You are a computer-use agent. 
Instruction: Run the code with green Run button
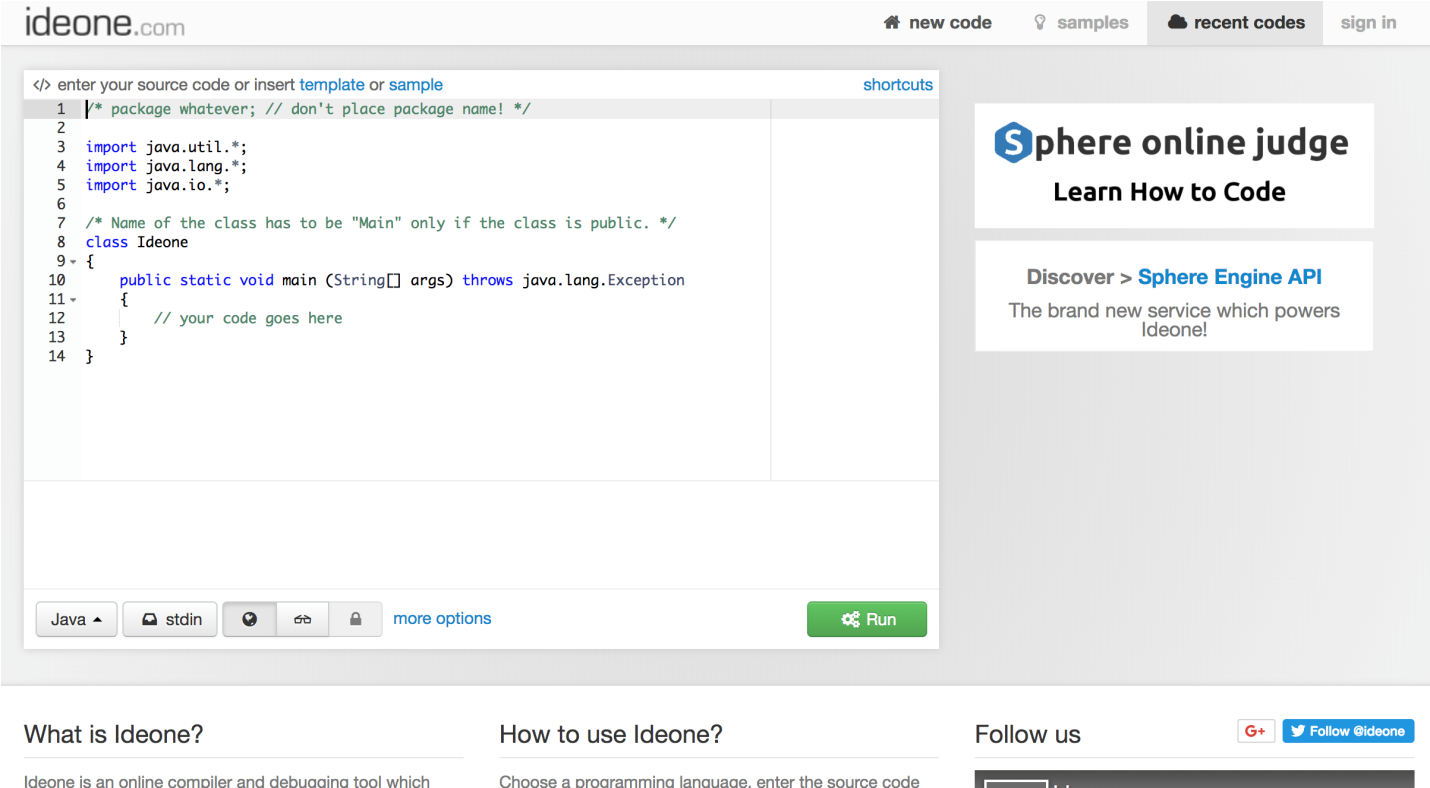click(867, 619)
